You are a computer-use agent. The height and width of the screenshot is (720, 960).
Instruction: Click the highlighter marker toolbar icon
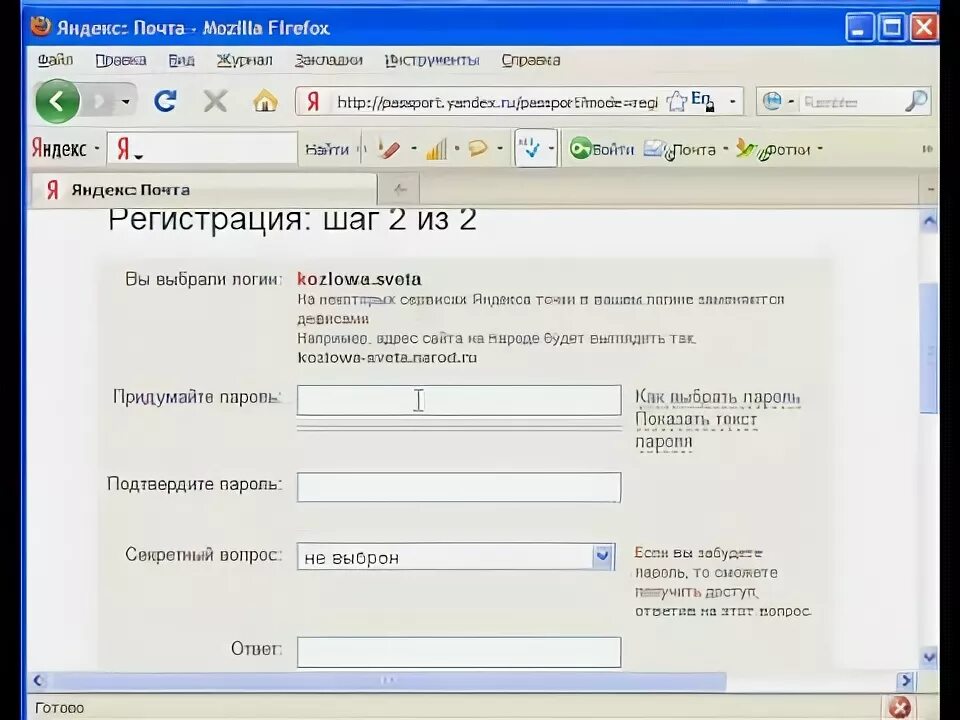pyautogui.click(x=388, y=149)
